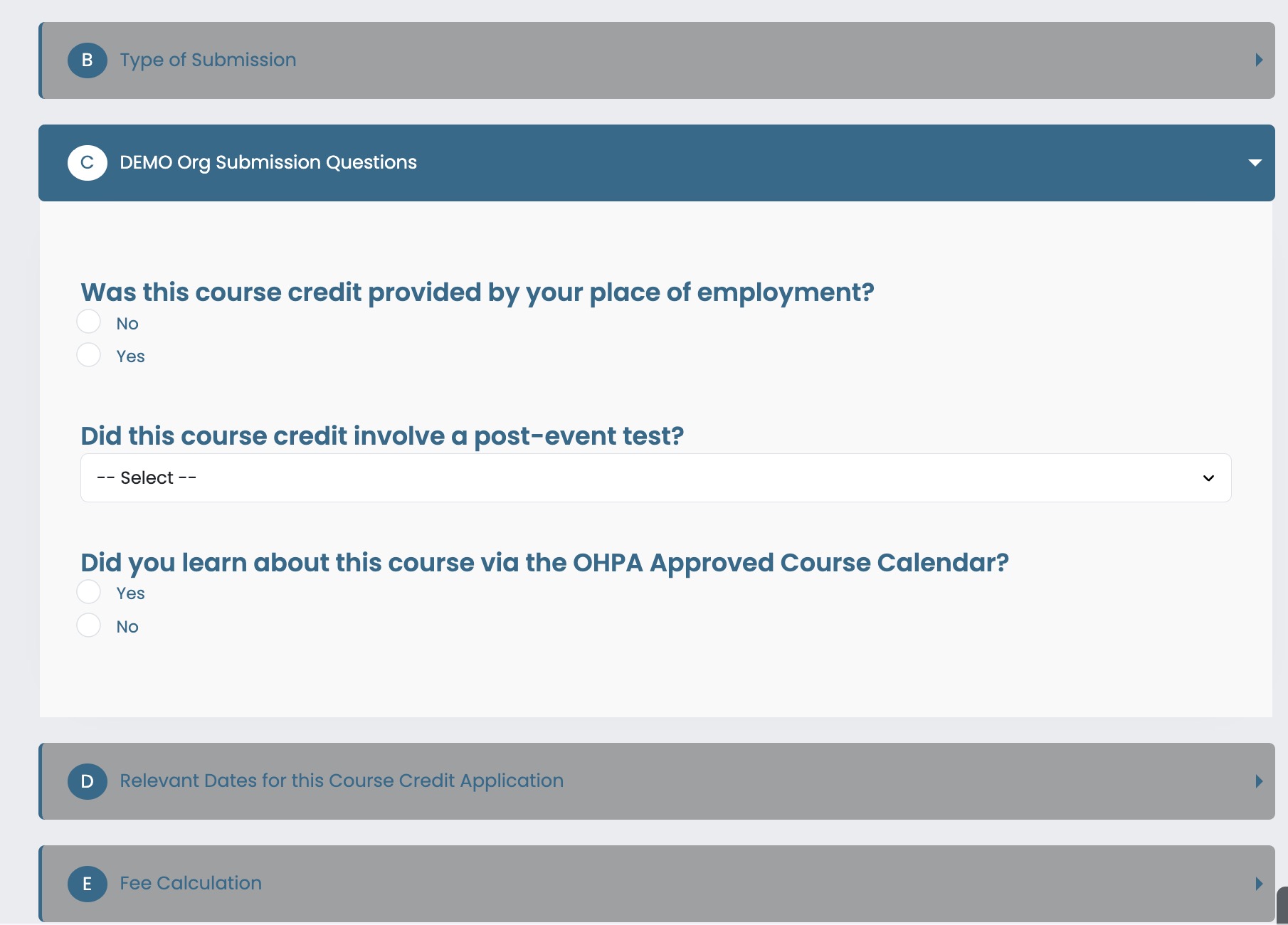Open Relevant Dates for this Course Credit Application

point(342,781)
